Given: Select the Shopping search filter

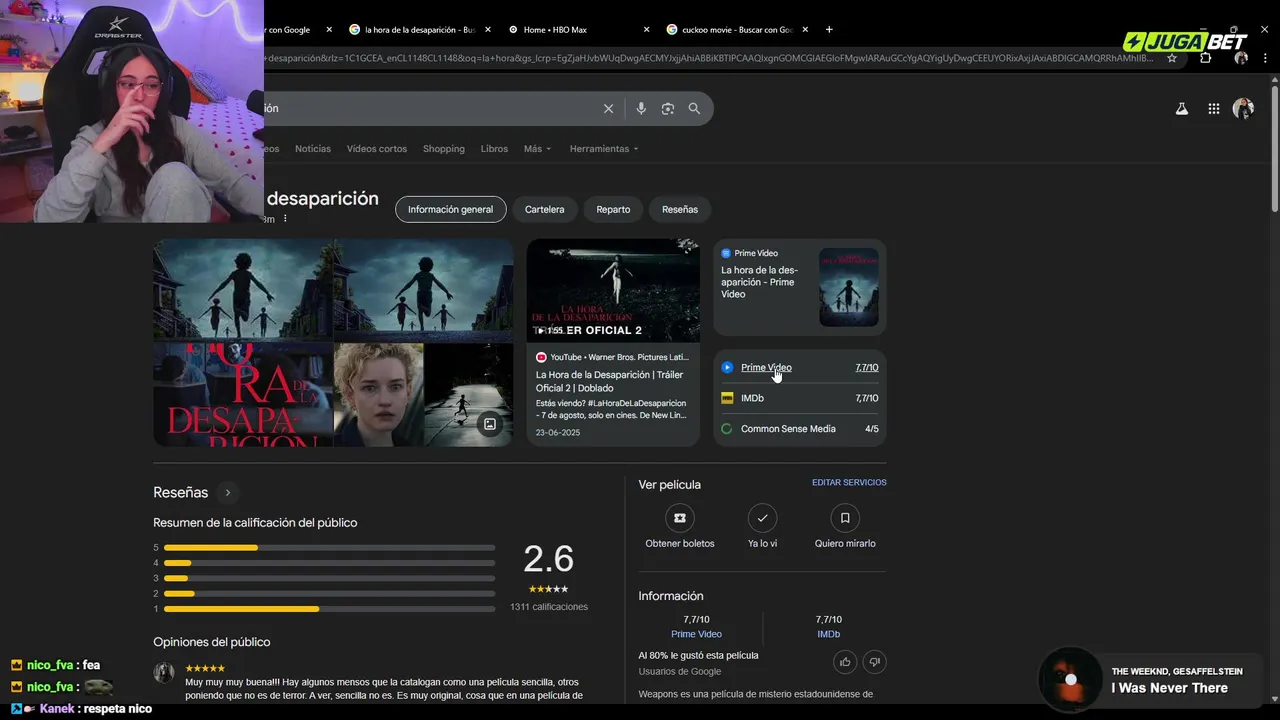Looking at the screenshot, I should (444, 149).
